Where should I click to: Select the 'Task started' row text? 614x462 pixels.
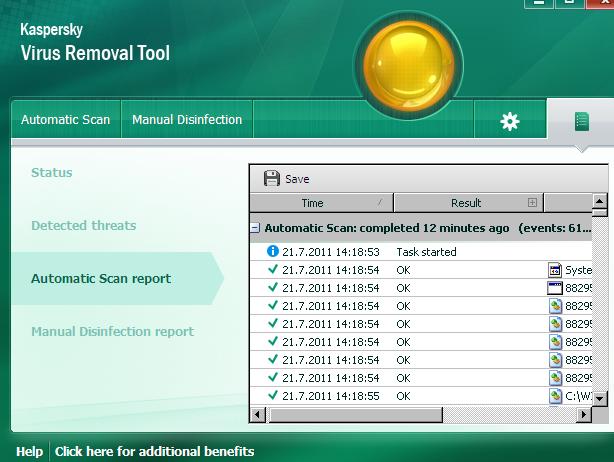click(426, 252)
